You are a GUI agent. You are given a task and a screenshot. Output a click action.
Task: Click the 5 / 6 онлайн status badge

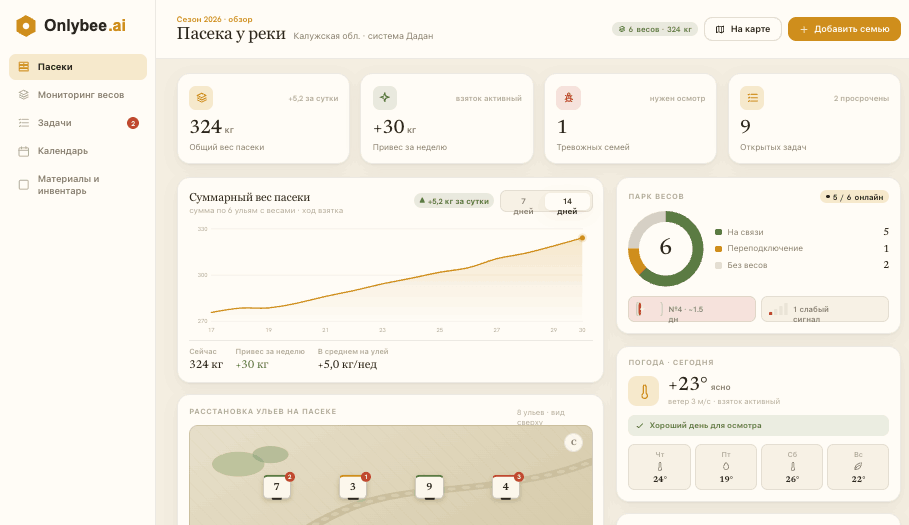(855, 197)
